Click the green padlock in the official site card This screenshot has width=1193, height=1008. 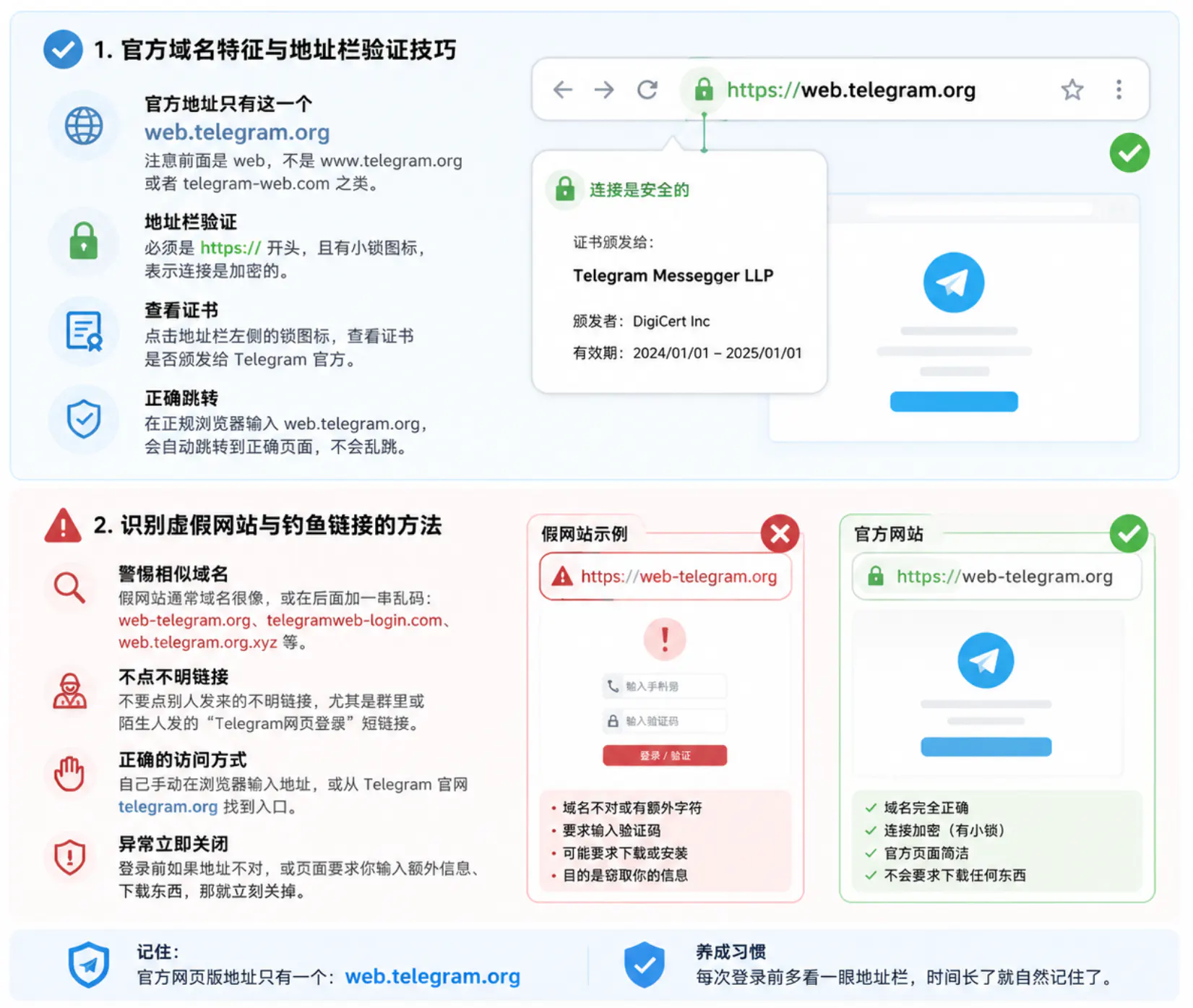pyautogui.click(x=875, y=576)
